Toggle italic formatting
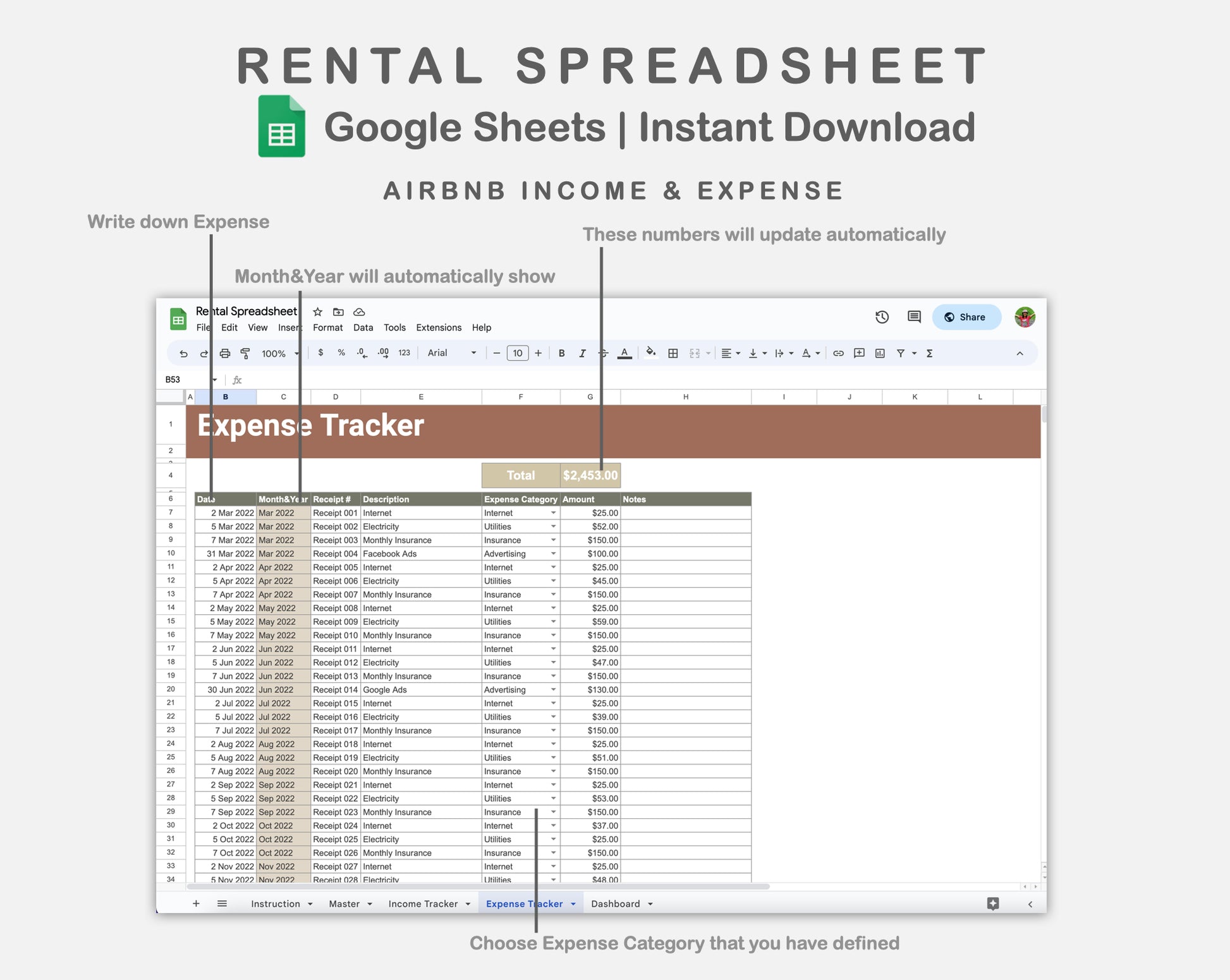 582,353
